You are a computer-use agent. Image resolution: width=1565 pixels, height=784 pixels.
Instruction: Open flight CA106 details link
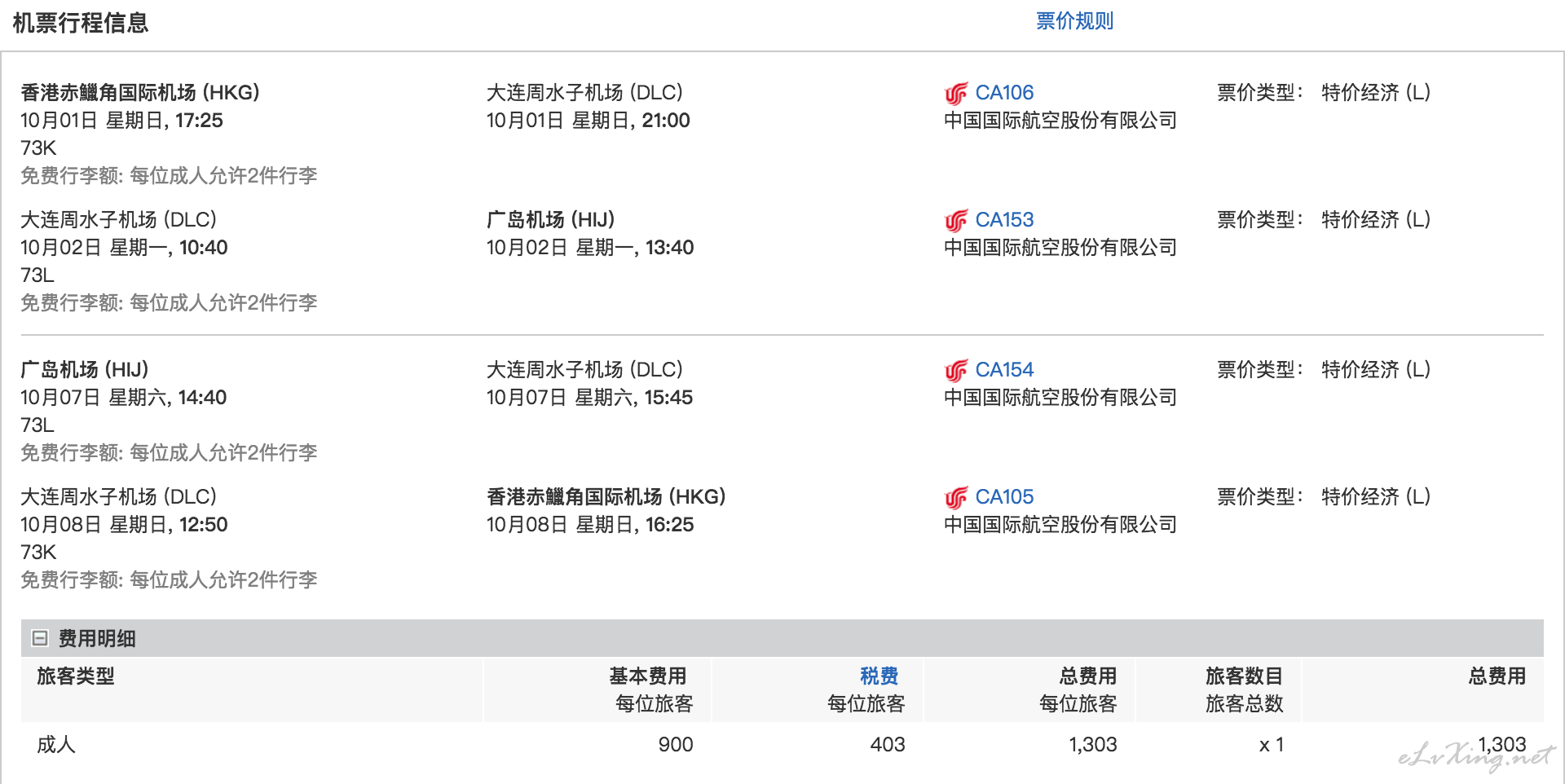click(1004, 93)
